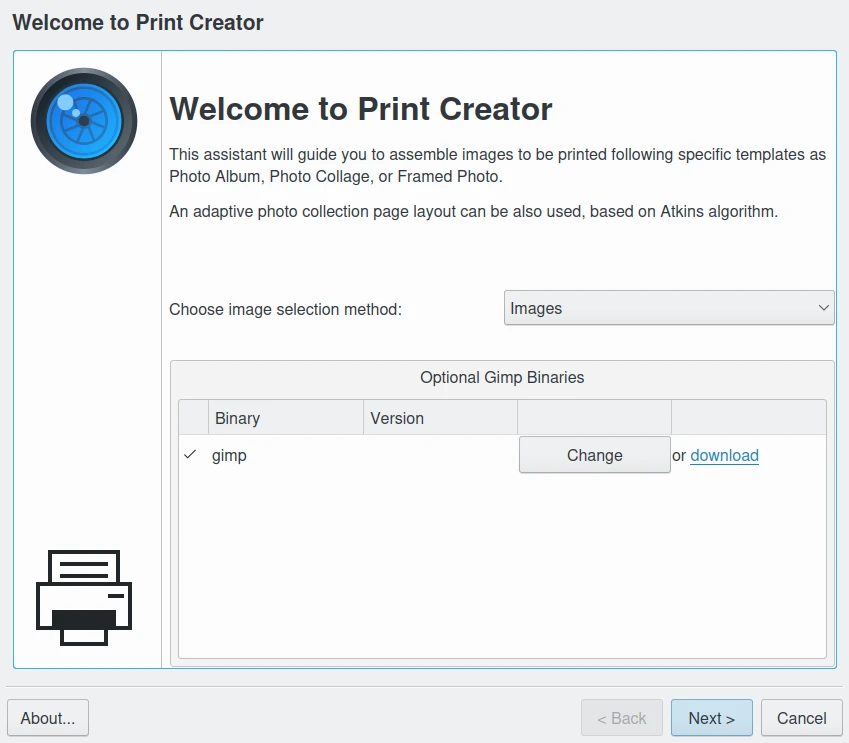849x743 pixels.
Task: Click the Optional Gimp Binaries group title
Action: (x=502, y=378)
